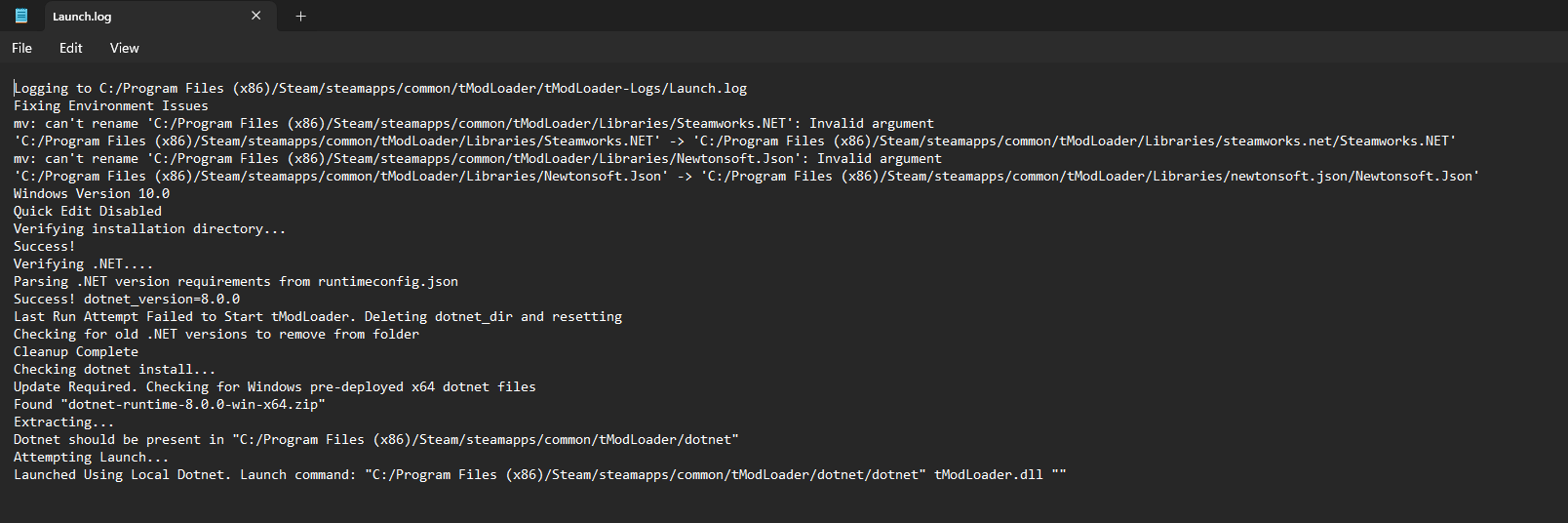Viewport: 1568px width, 523px height.
Task: Click the Notepad app icon
Action: (x=21, y=16)
